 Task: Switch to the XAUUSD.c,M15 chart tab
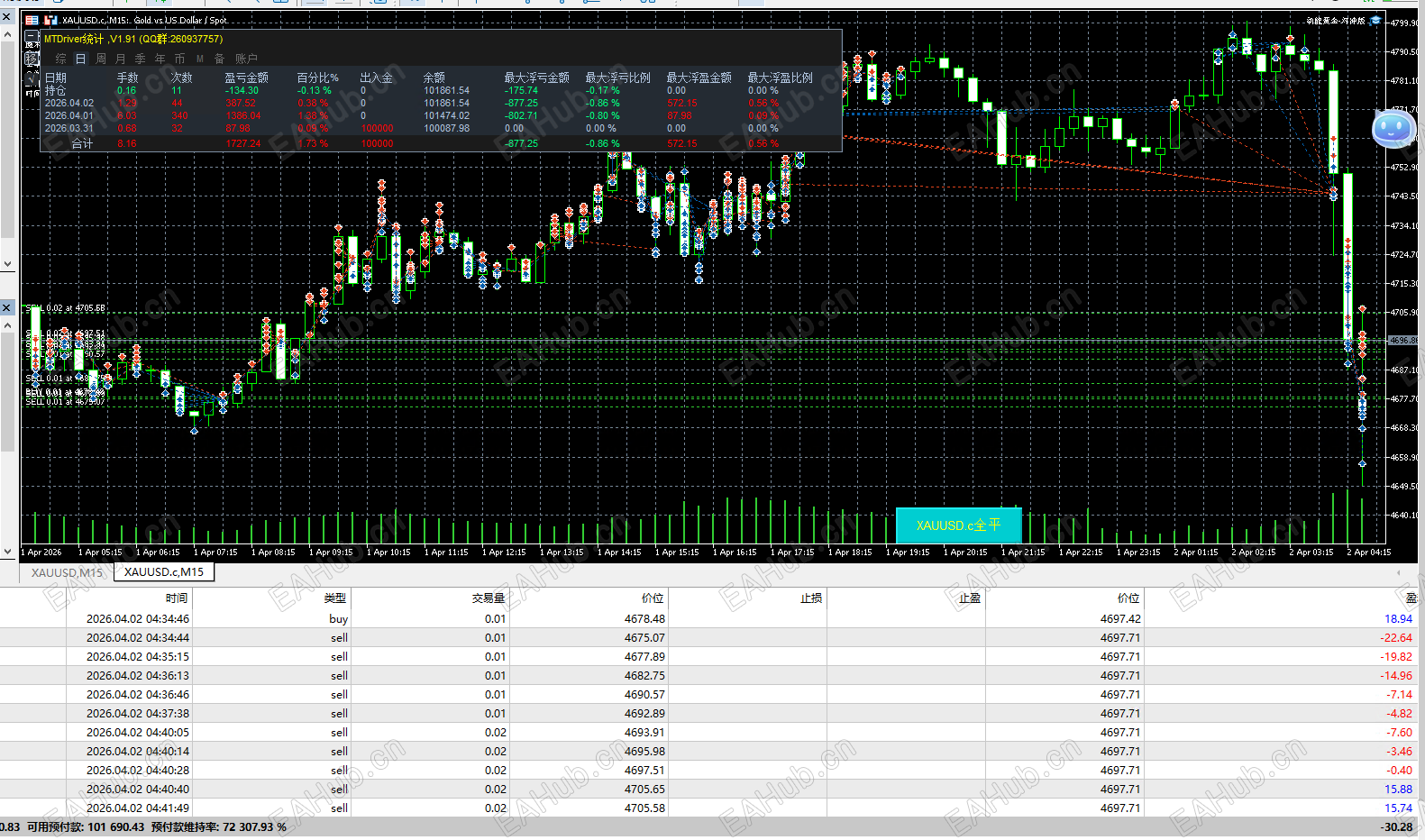coord(164,572)
